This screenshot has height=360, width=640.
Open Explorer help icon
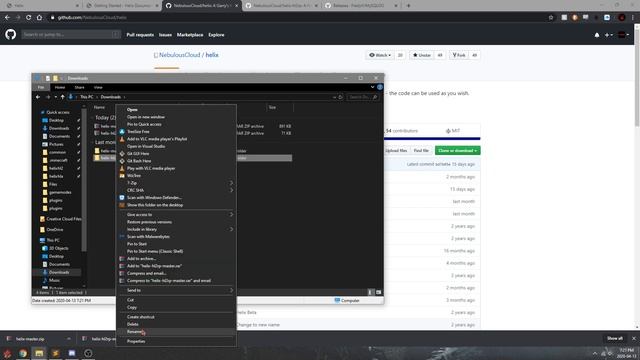380,87
